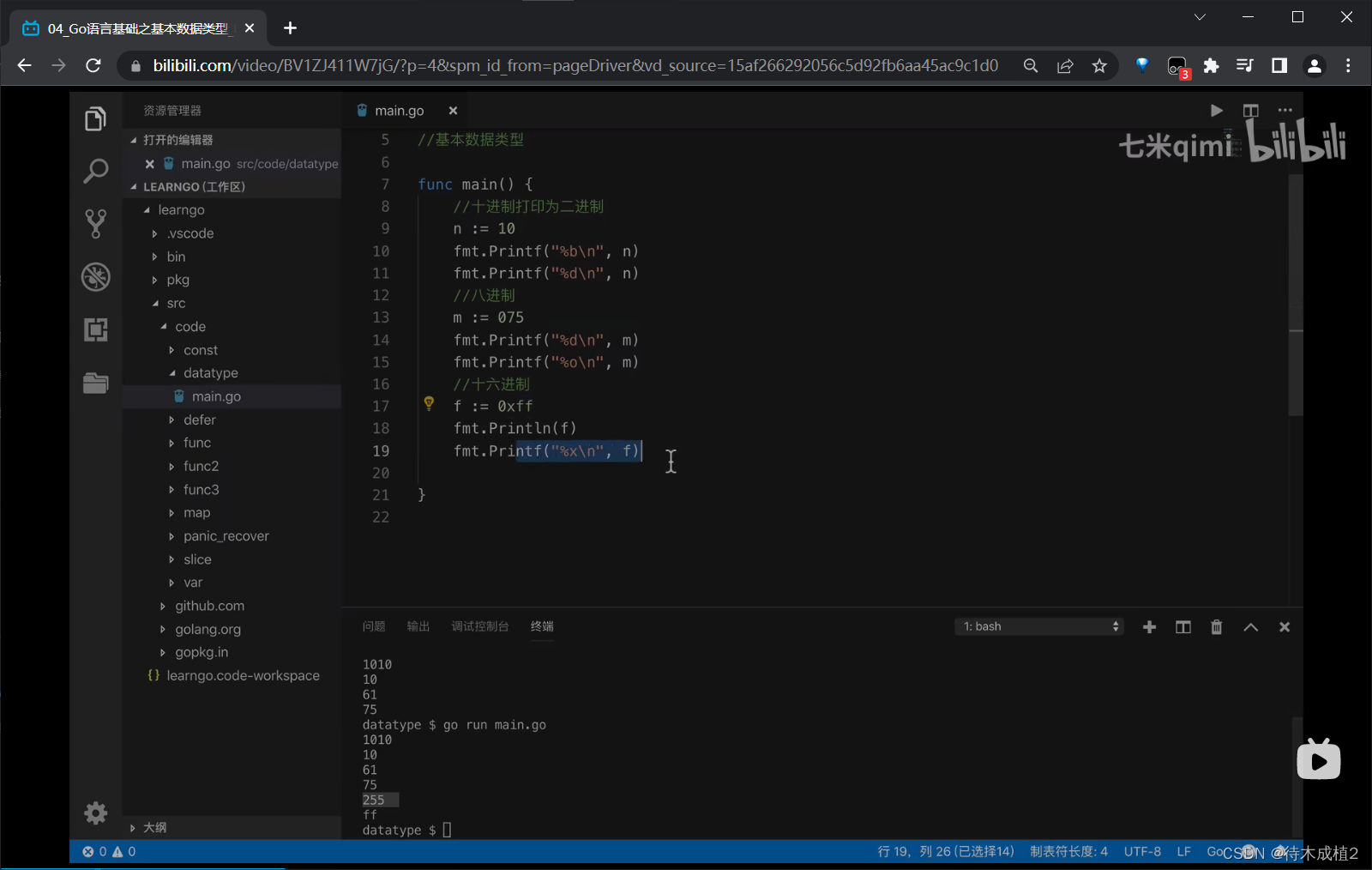Switch to the Output panel tab

(418, 626)
